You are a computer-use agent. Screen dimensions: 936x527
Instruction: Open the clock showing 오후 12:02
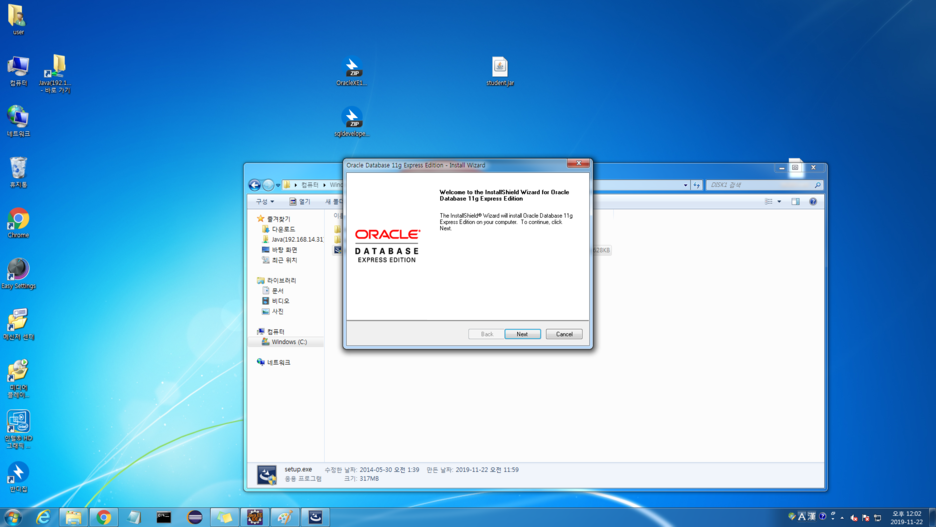(906, 517)
